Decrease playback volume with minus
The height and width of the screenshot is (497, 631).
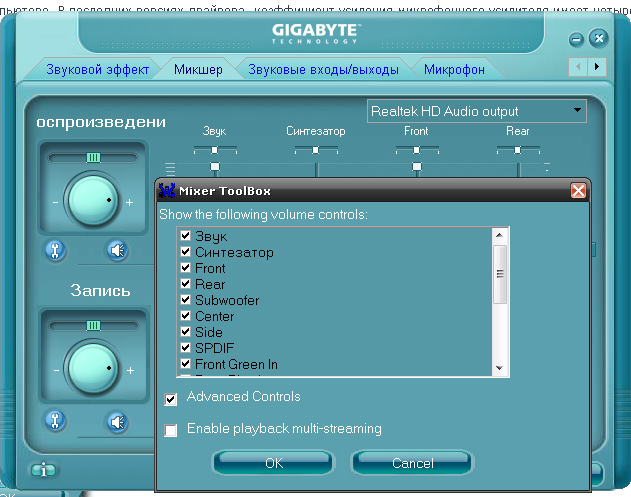click(x=55, y=202)
